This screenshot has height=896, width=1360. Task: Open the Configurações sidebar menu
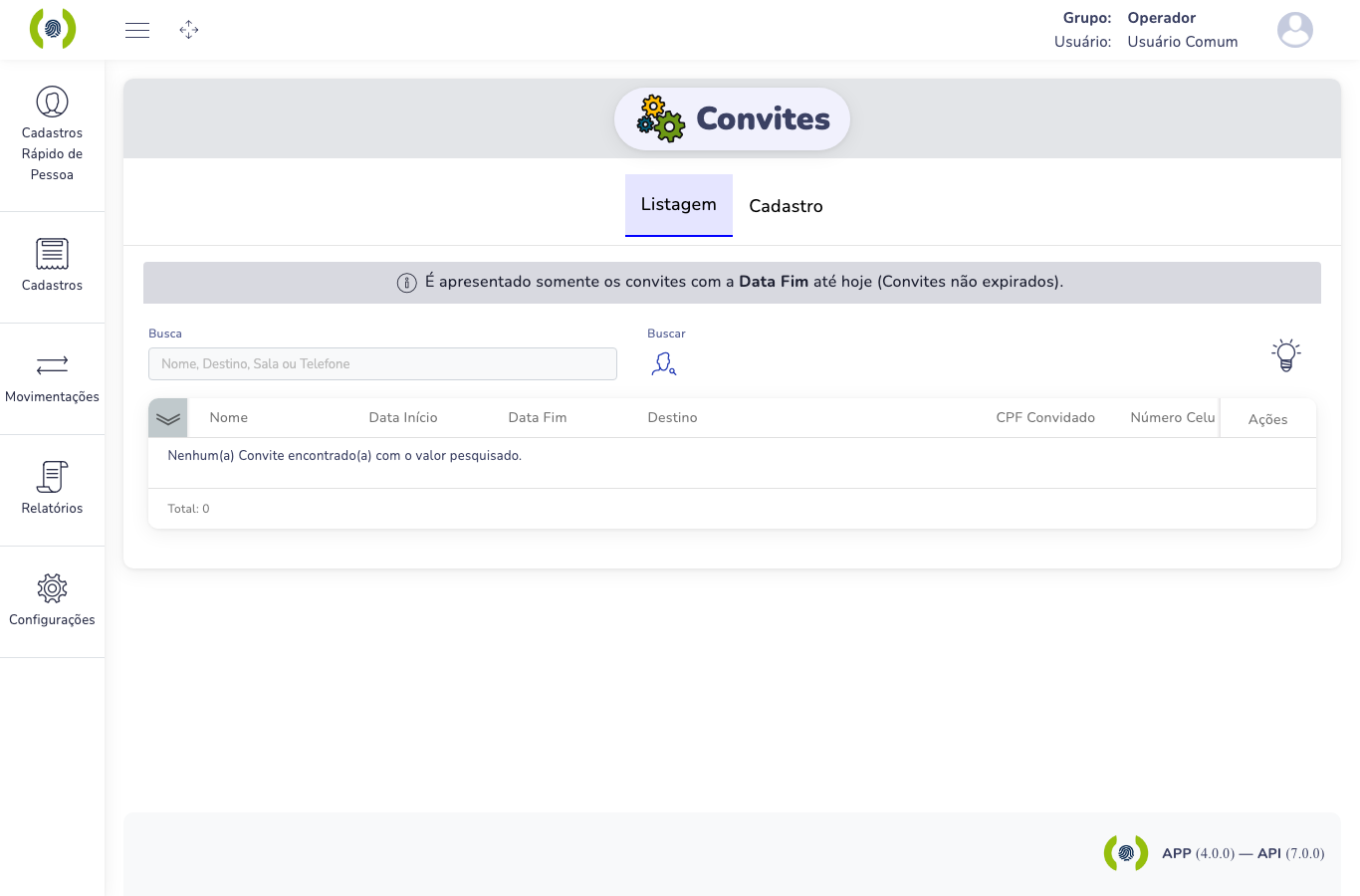52,601
